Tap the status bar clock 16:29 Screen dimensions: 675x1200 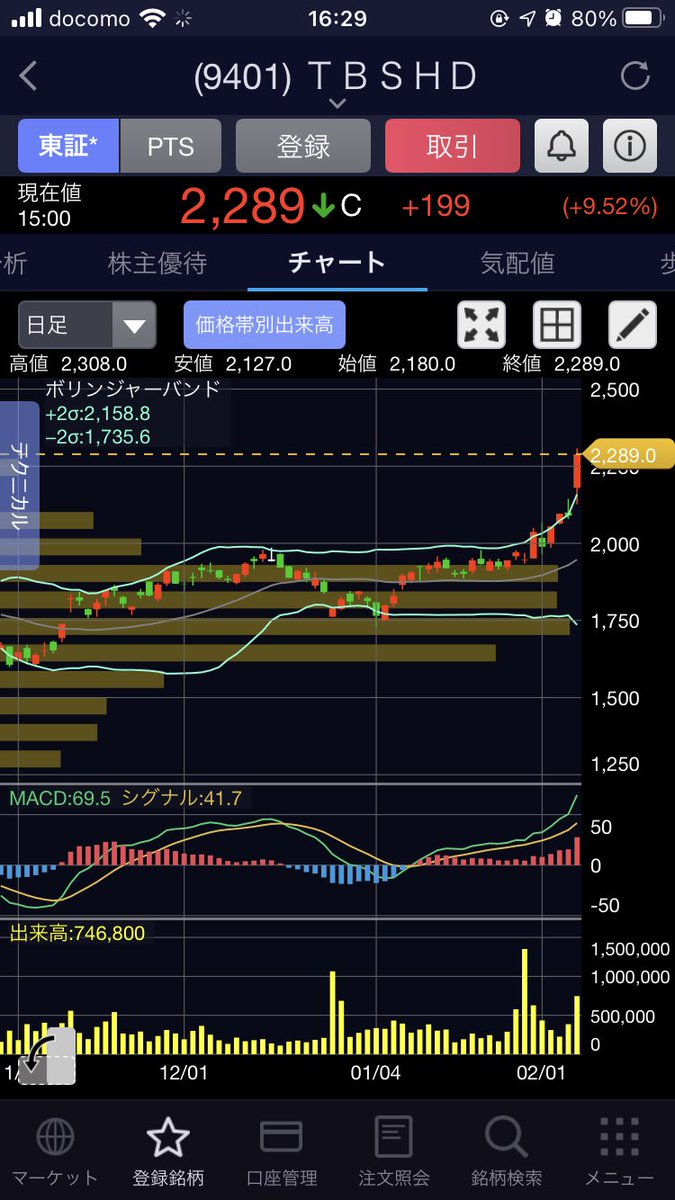pyautogui.click(x=337, y=19)
